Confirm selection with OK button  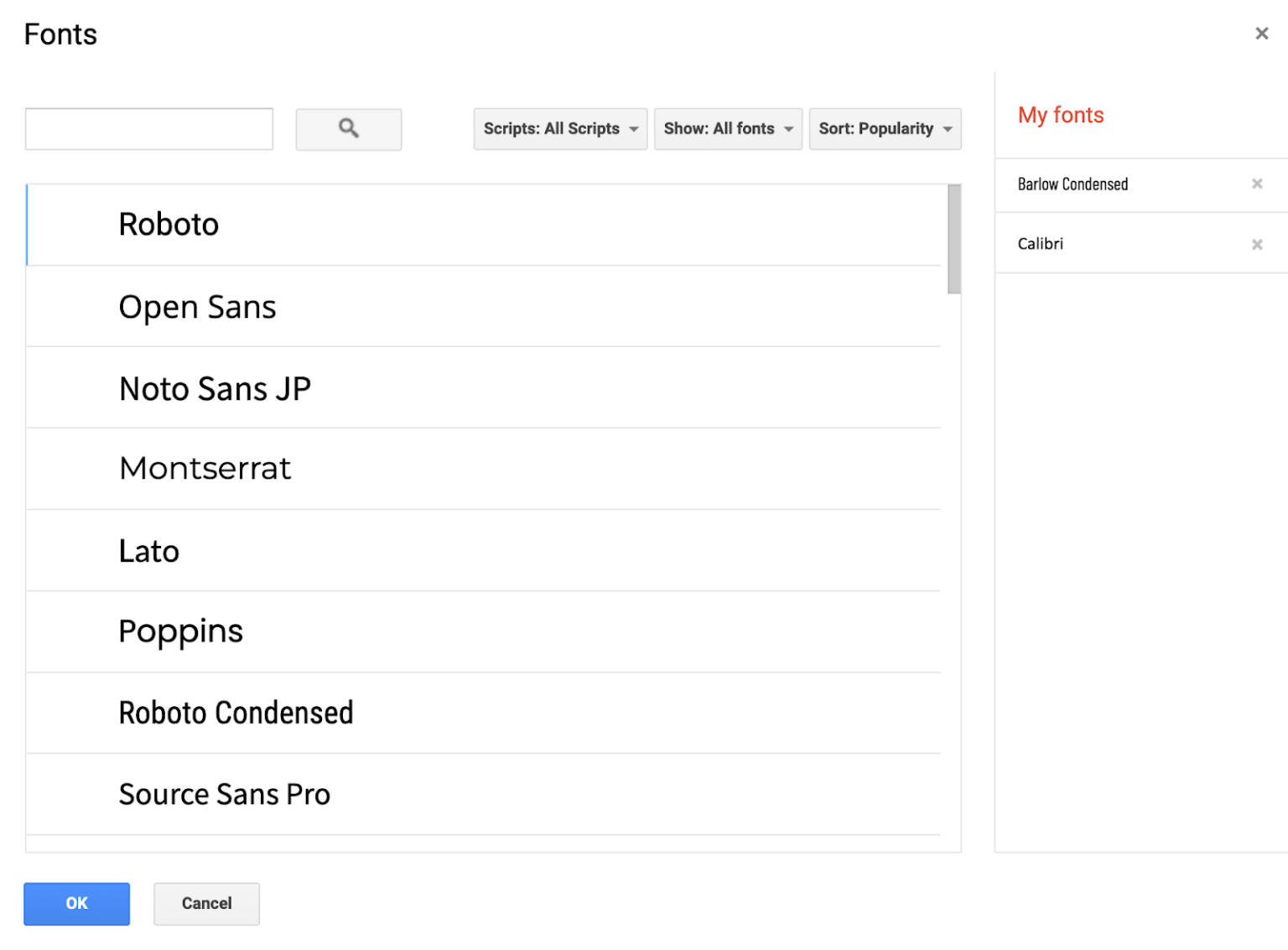[76, 904]
